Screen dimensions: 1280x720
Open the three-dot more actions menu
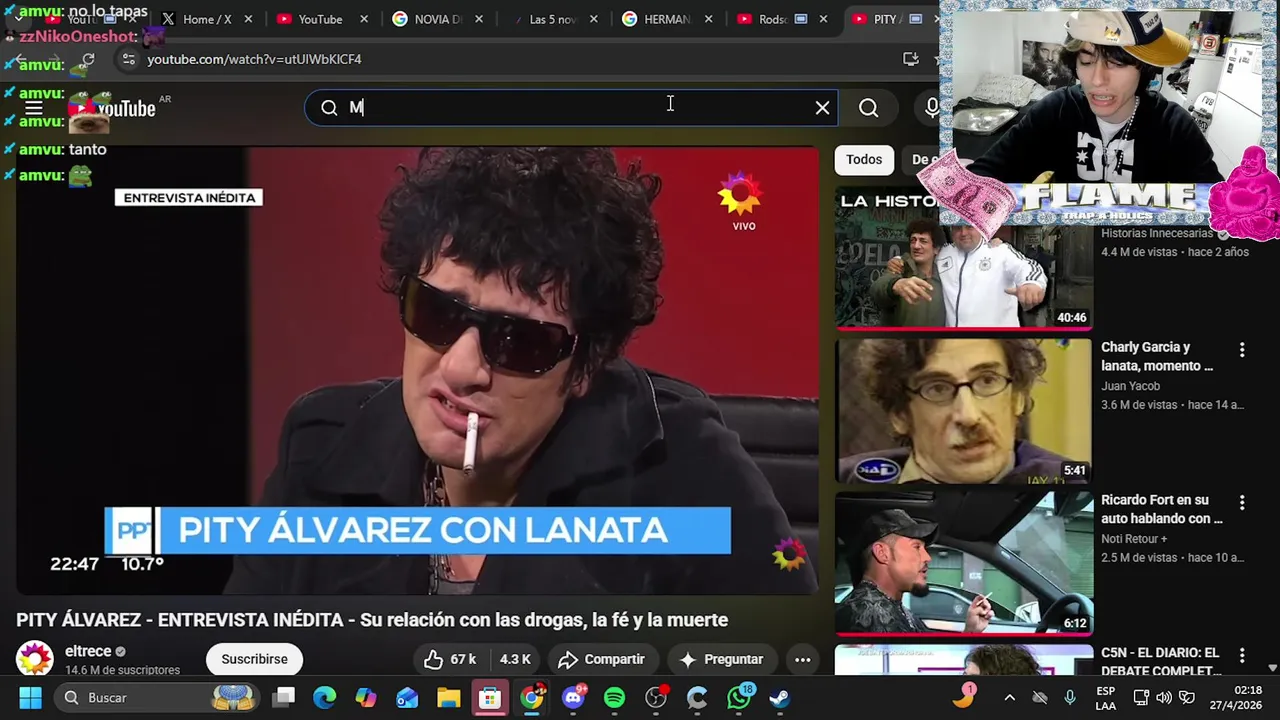(802, 659)
